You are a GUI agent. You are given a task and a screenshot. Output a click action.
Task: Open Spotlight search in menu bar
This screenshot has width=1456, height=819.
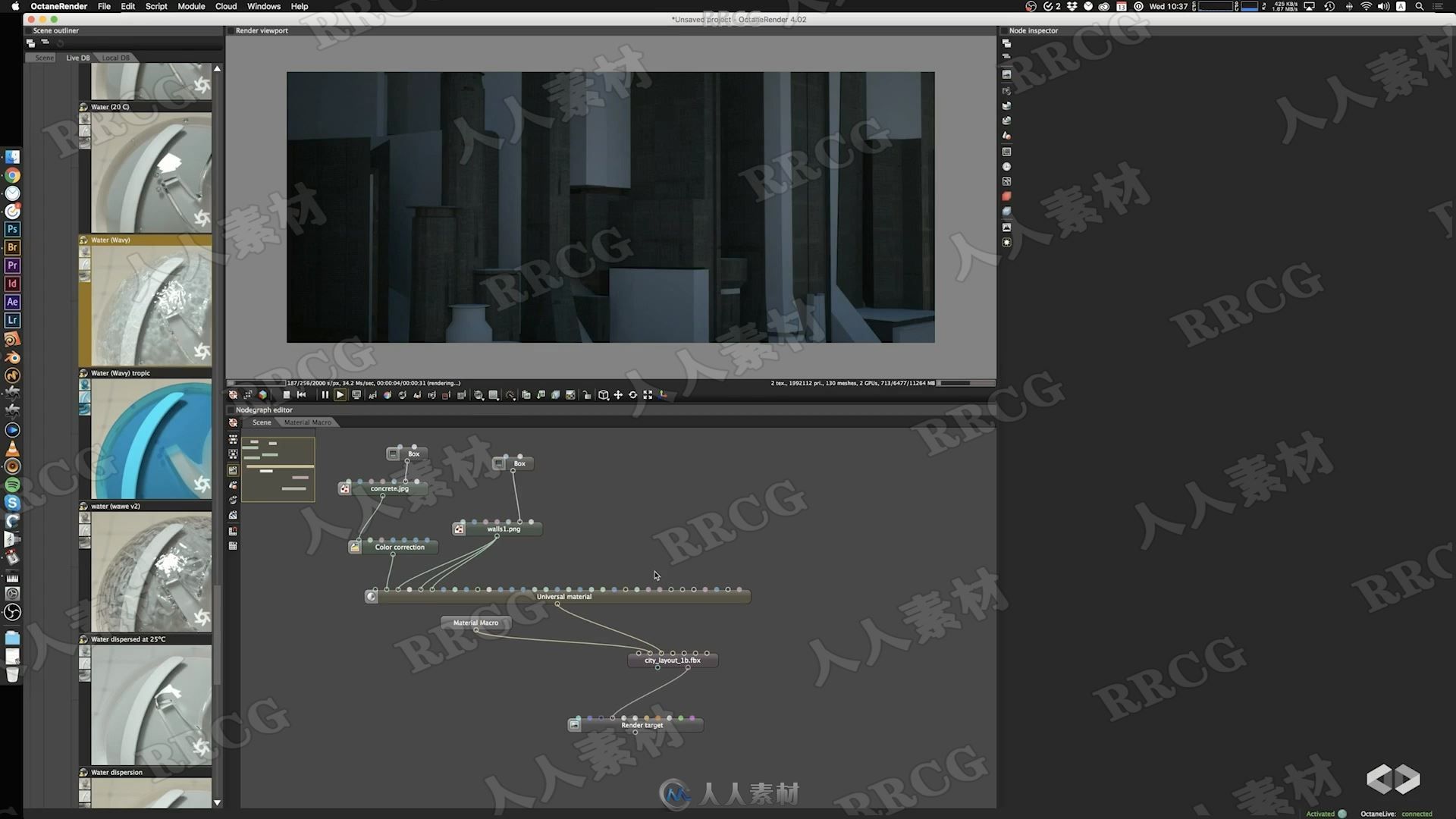point(1419,6)
